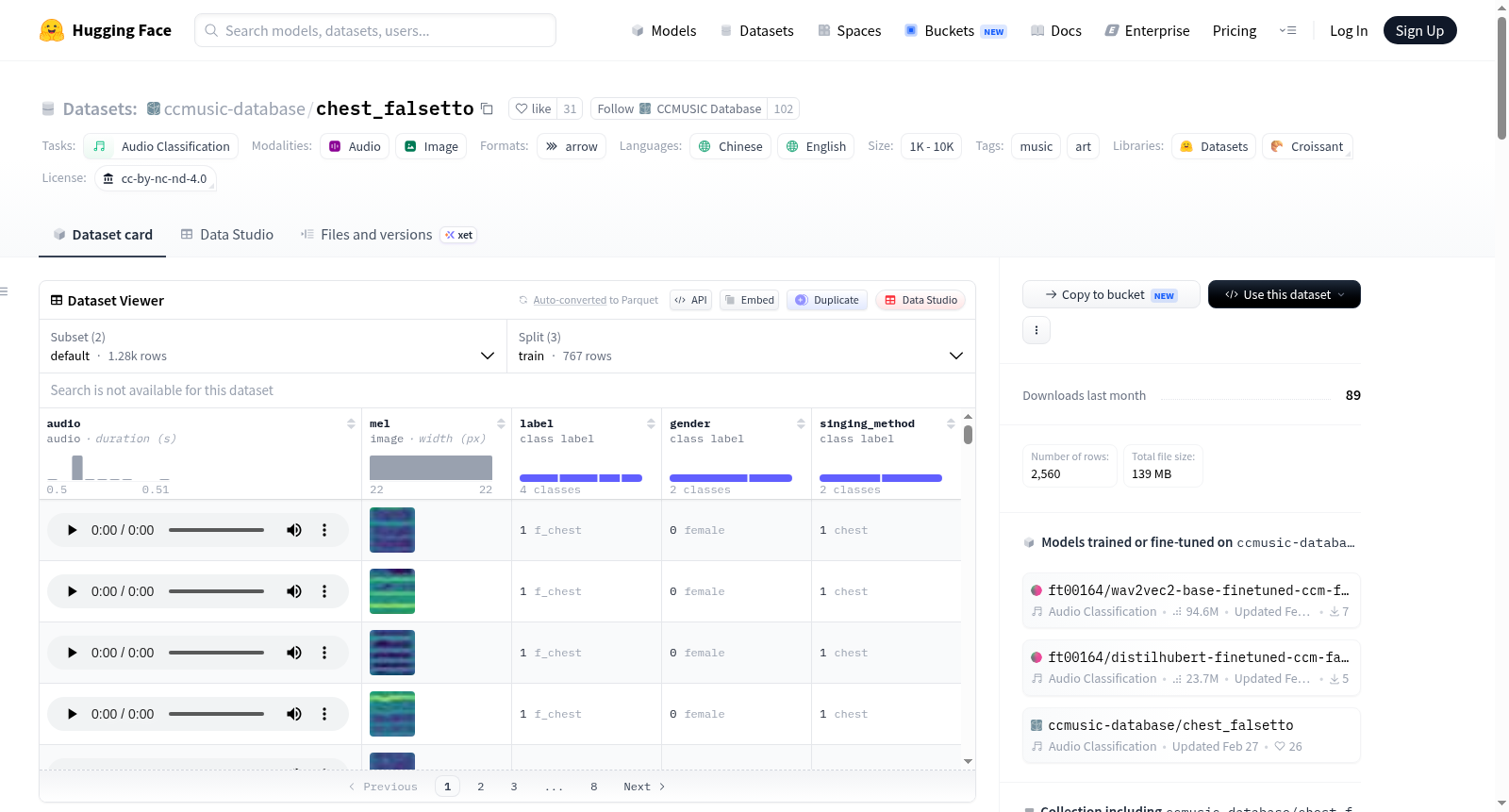Sort by the label column

[651, 423]
